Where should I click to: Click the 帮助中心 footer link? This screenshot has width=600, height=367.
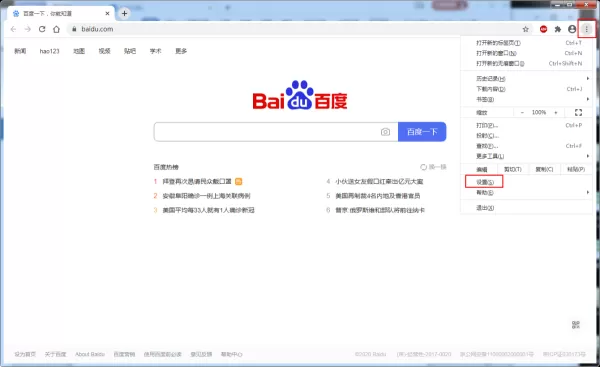tap(232, 354)
